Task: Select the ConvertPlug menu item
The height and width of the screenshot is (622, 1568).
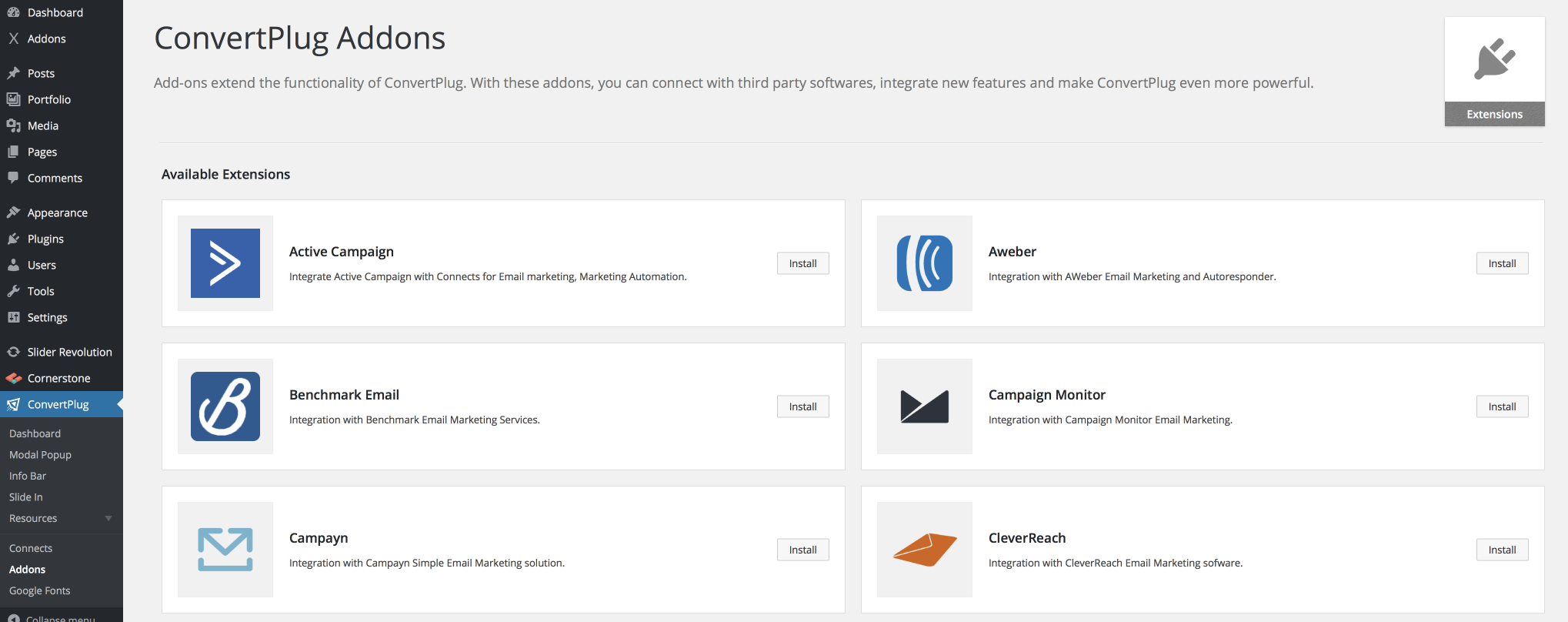Action: click(62, 404)
